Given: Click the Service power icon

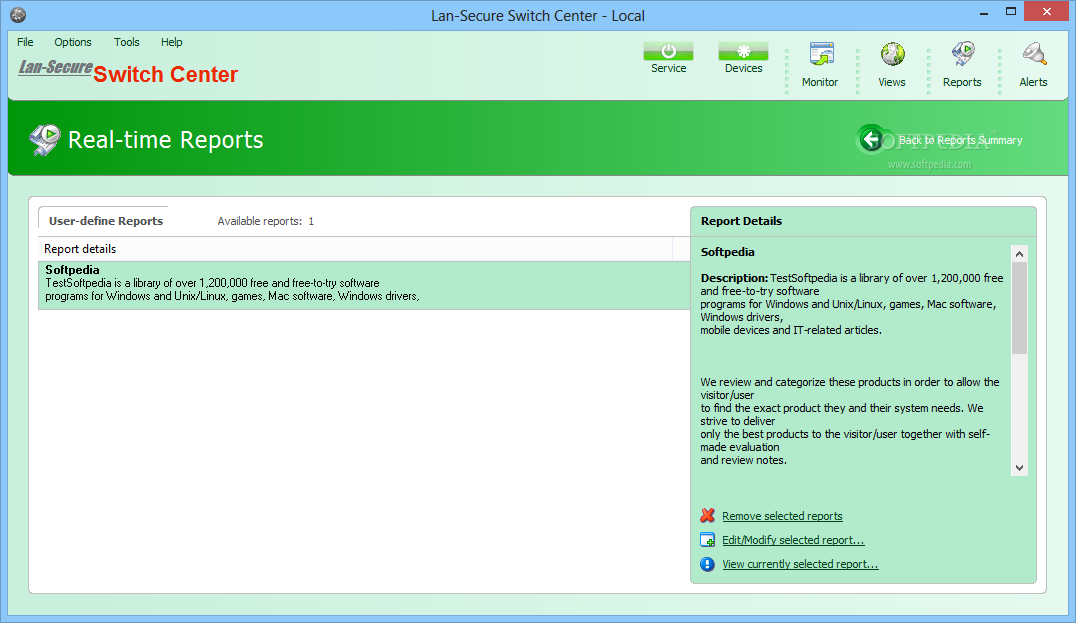Looking at the screenshot, I should pyautogui.click(x=668, y=51).
